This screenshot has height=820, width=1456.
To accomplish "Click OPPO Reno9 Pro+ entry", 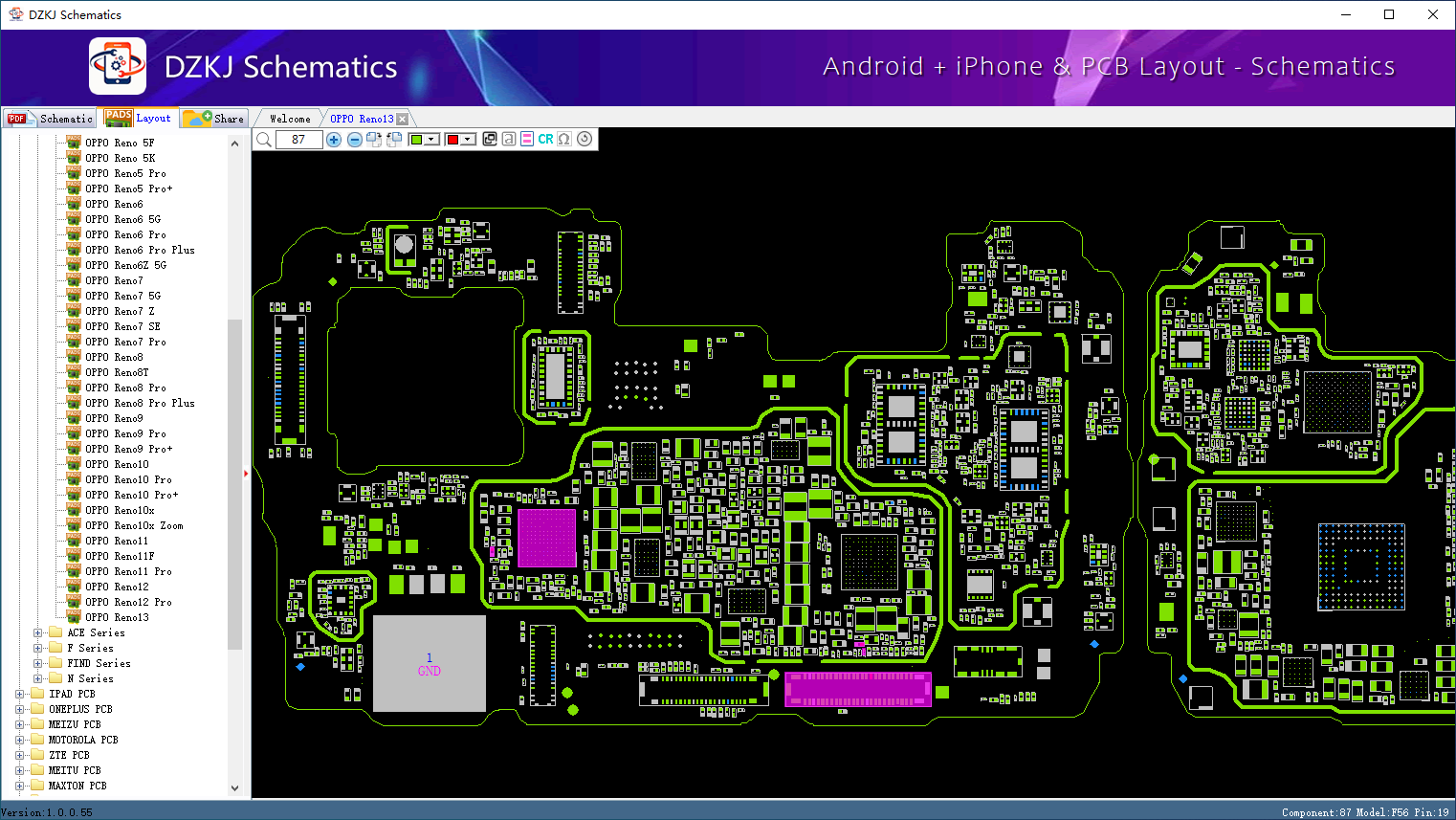I will click(129, 449).
